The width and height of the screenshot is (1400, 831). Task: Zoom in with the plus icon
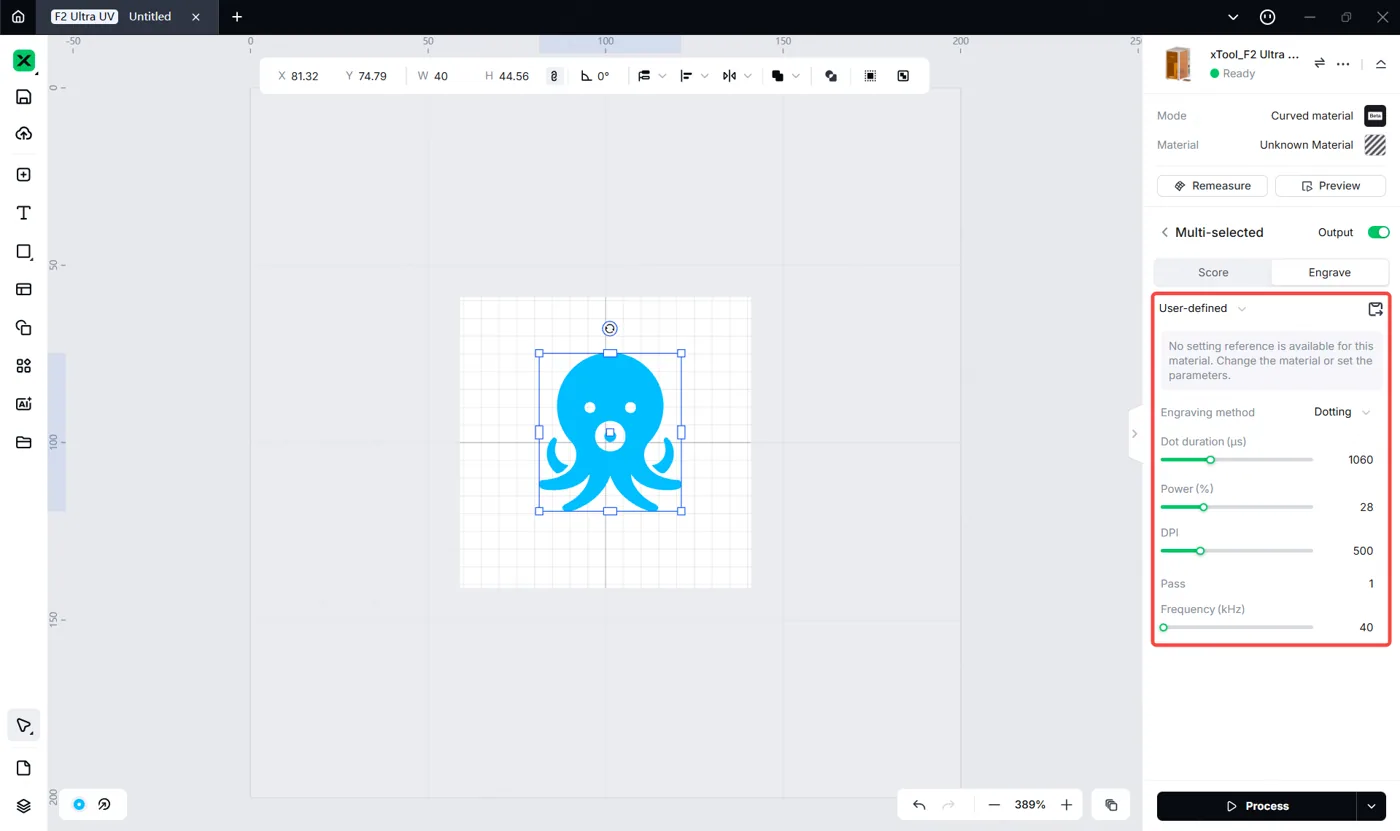pyautogui.click(x=1066, y=805)
